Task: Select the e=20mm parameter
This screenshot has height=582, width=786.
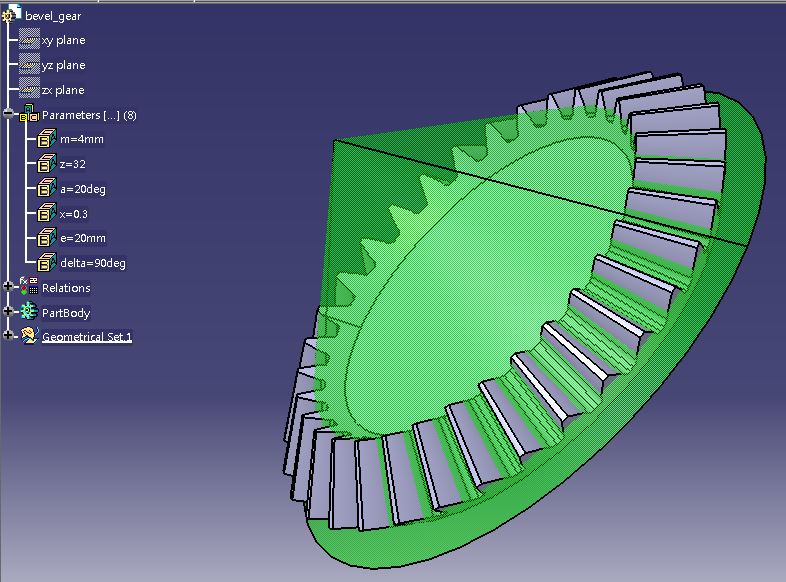Action: pyautogui.click(x=83, y=238)
